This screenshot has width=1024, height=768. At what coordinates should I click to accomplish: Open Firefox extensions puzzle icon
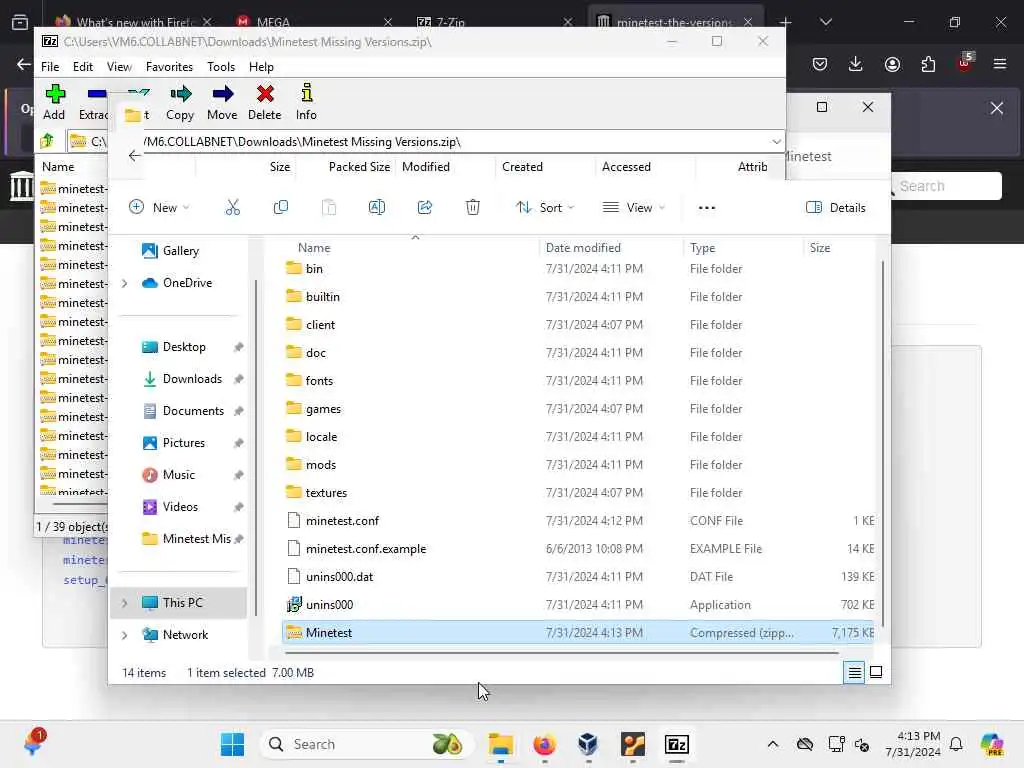[928, 64]
